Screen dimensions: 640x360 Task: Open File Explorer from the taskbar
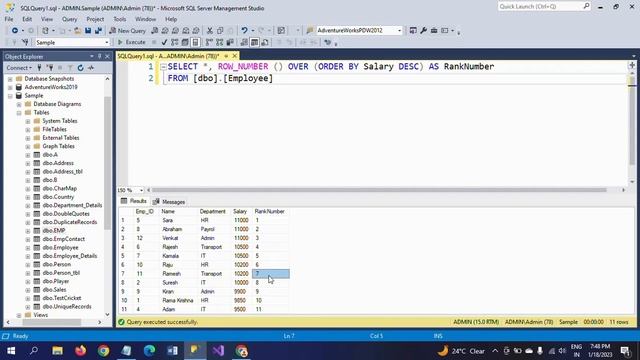click(x=57, y=351)
